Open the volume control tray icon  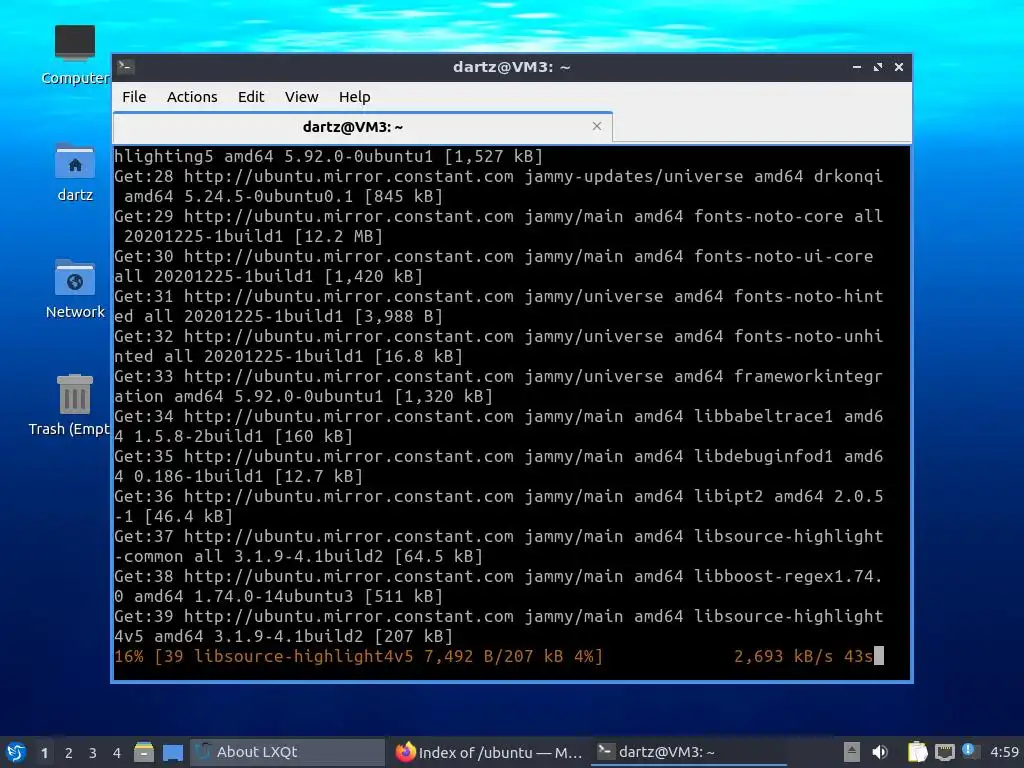[880, 752]
